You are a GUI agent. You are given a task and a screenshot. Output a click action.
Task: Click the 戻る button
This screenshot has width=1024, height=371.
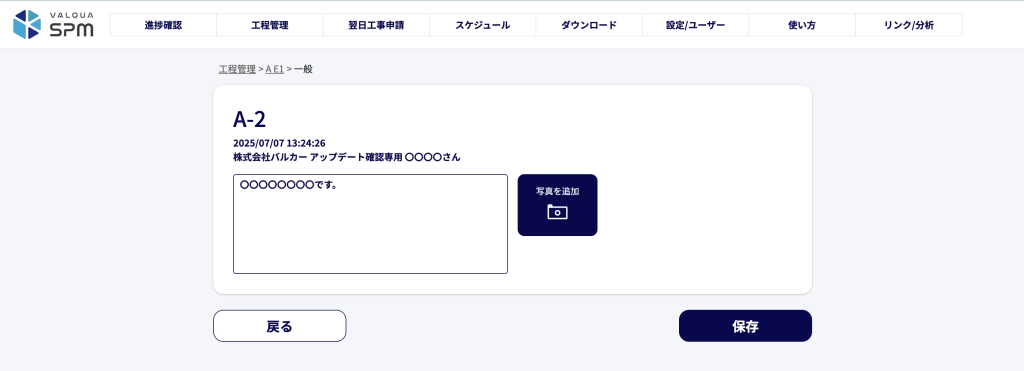point(280,326)
